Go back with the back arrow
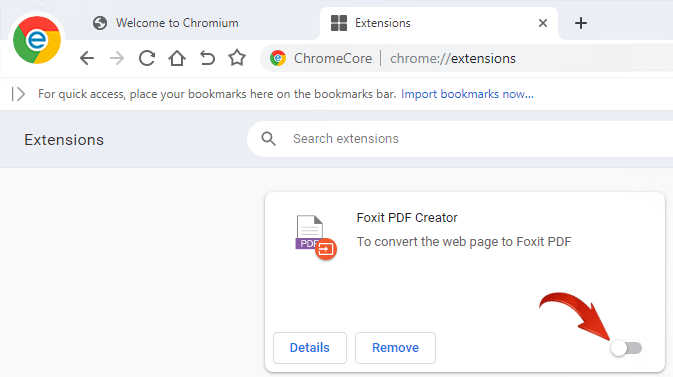The height and width of the screenshot is (377, 673). click(87, 58)
